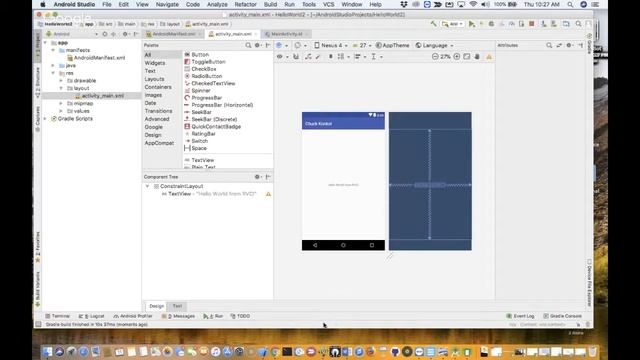
Task: Search inside the Palette panel
Action: 248,45
